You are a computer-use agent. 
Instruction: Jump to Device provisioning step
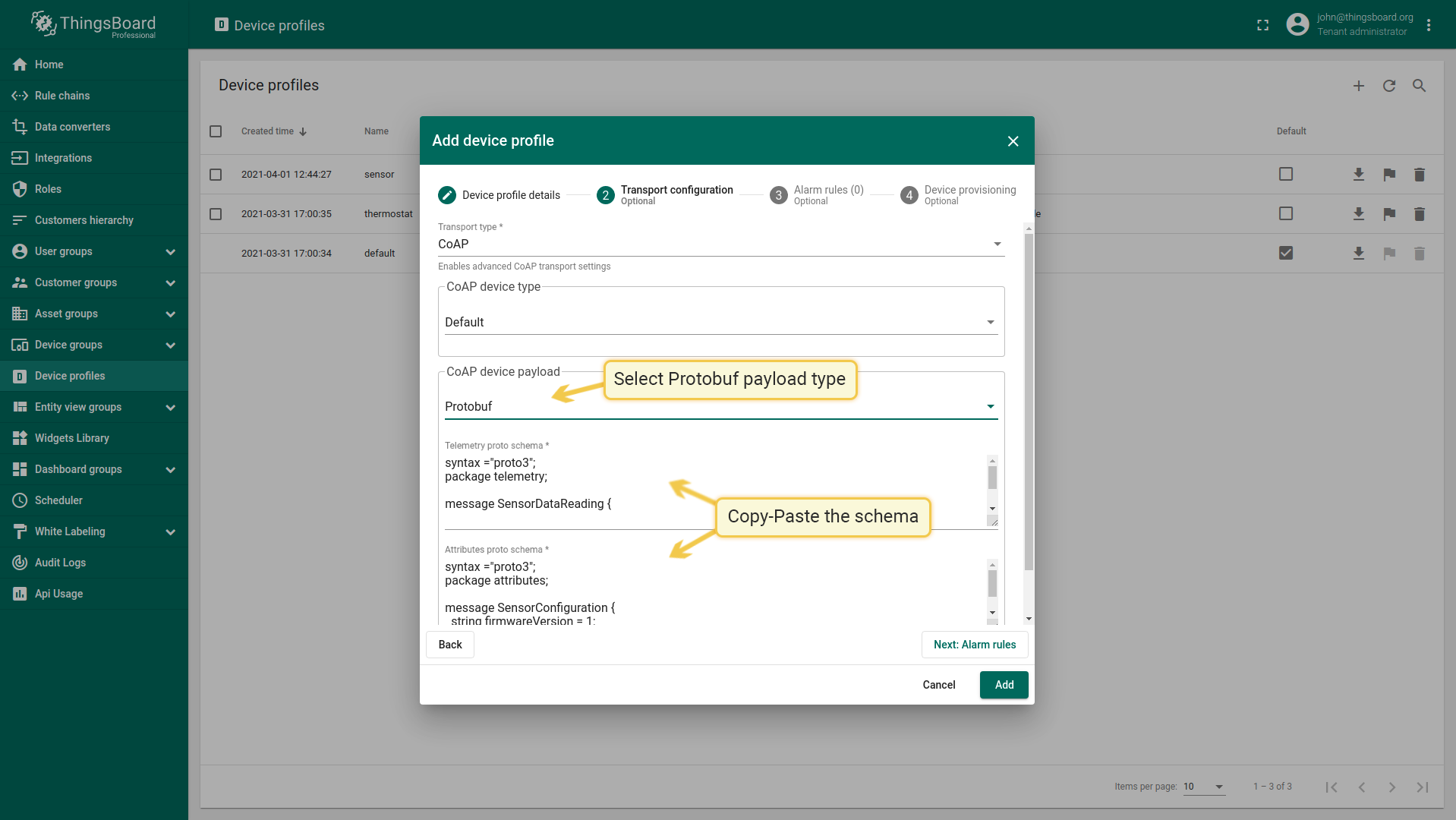click(958, 195)
